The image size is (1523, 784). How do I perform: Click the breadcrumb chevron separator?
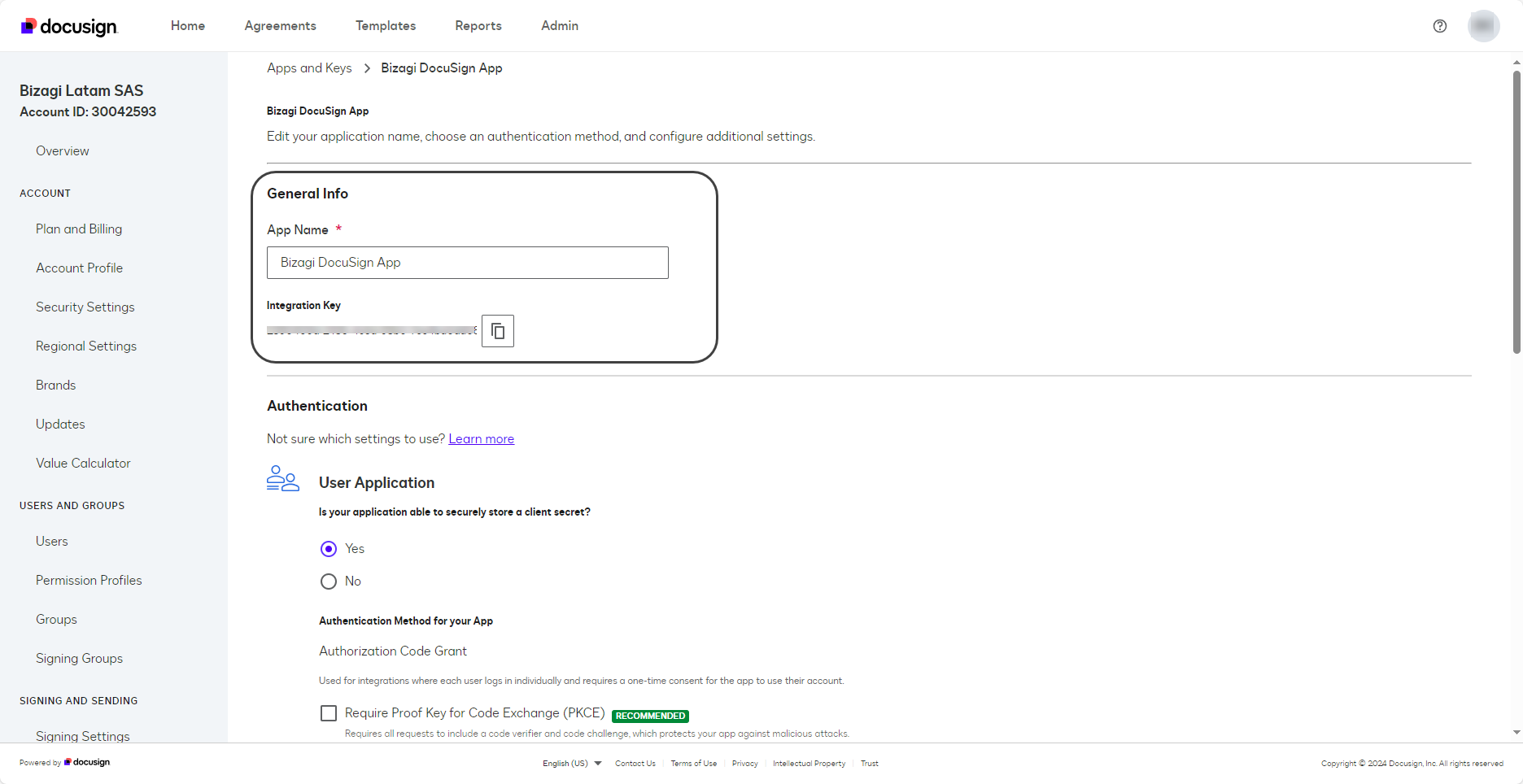tap(367, 68)
